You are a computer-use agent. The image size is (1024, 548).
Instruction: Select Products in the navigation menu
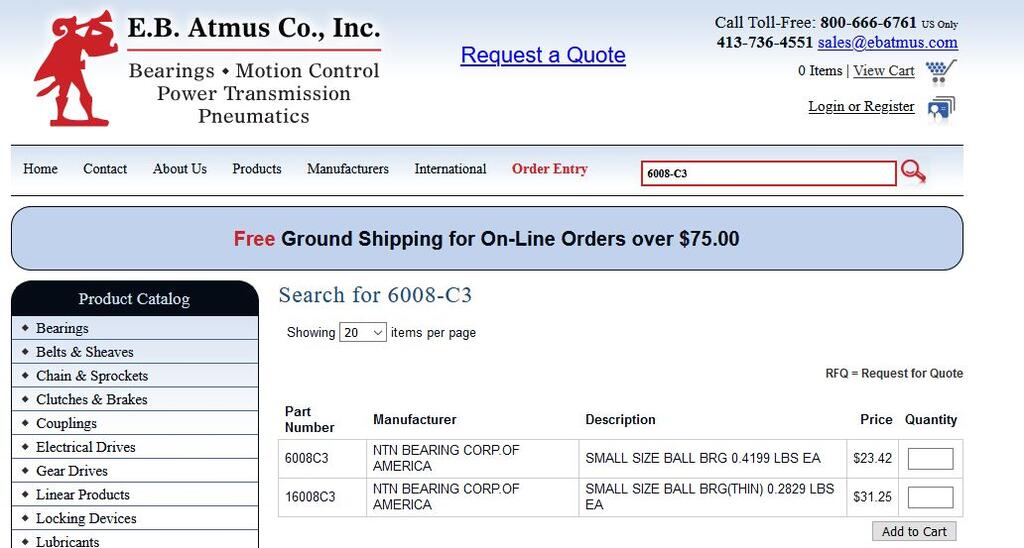point(257,169)
